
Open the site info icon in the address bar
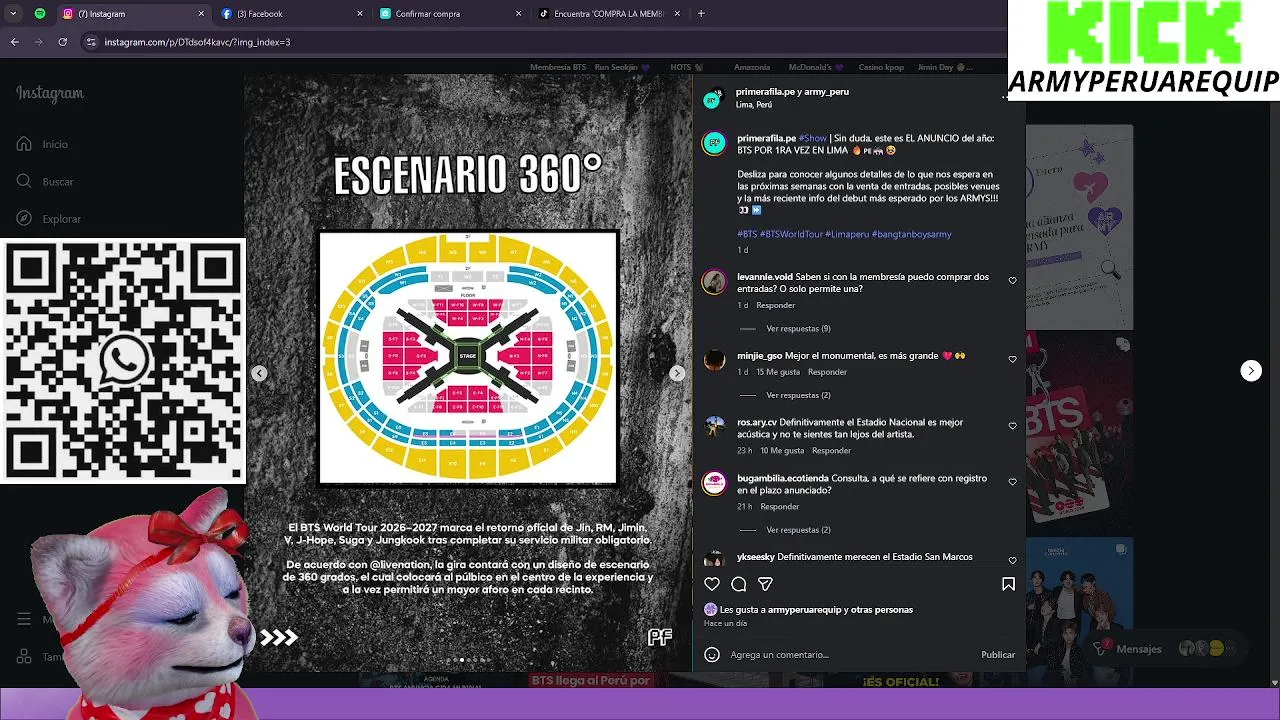tap(91, 42)
